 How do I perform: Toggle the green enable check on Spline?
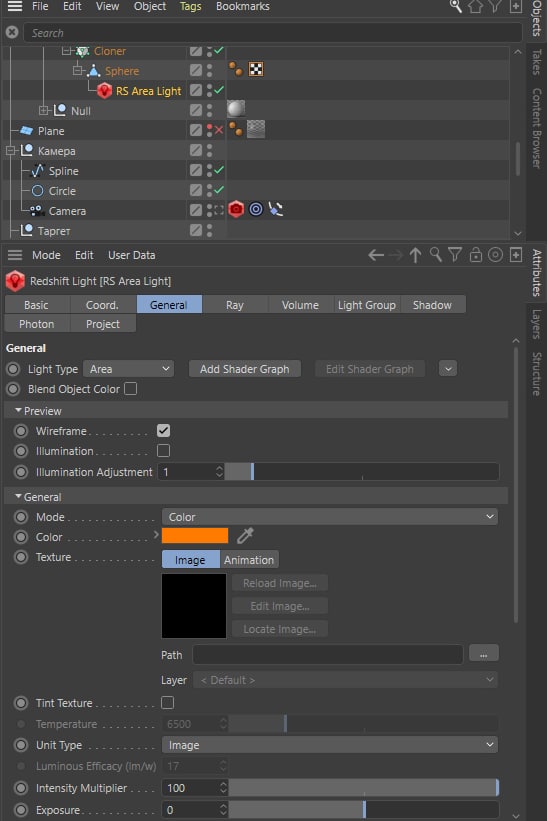(x=219, y=170)
